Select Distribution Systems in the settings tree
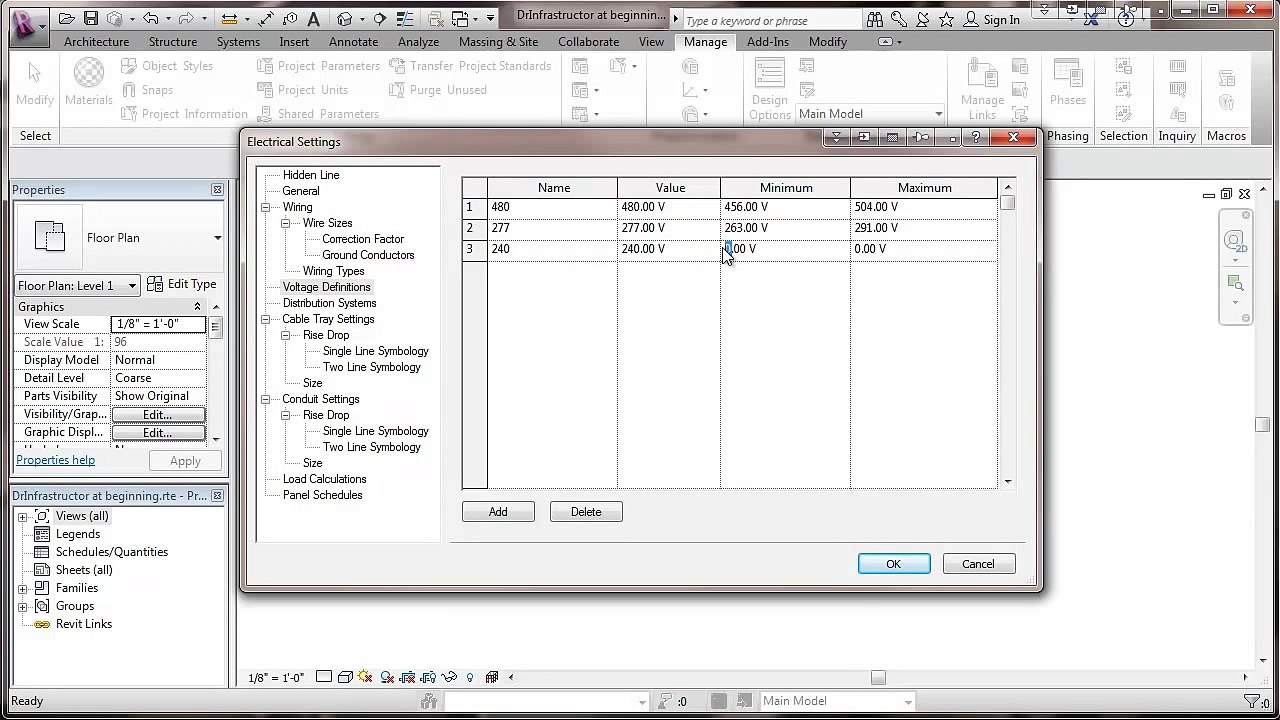Image resolution: width=1280 pixels, height=720 pixels. point(329,303)
